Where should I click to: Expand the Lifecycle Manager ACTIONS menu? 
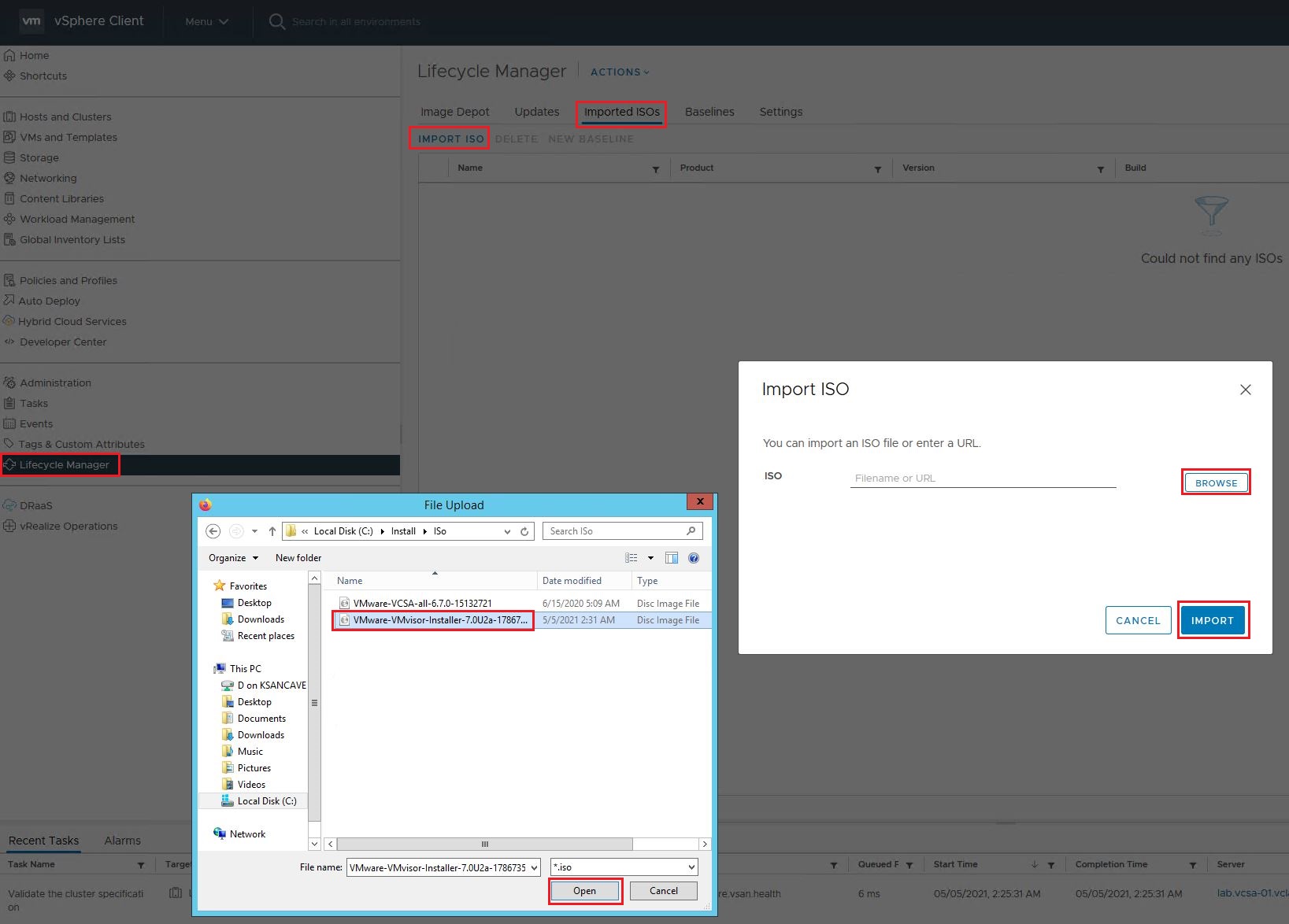click(x=620, y=72)
